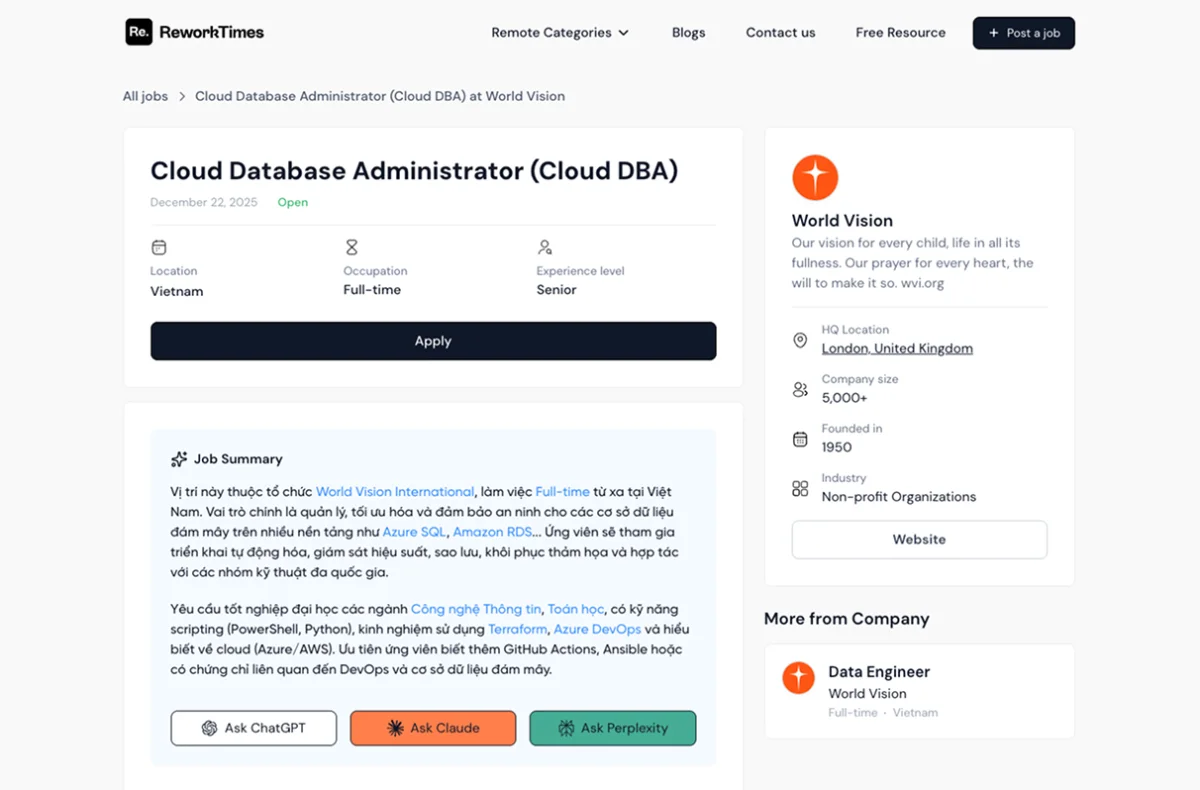Click the 1950 founded value
Image resolution: width=1200 pixels, height=790 pixels.
837,447
